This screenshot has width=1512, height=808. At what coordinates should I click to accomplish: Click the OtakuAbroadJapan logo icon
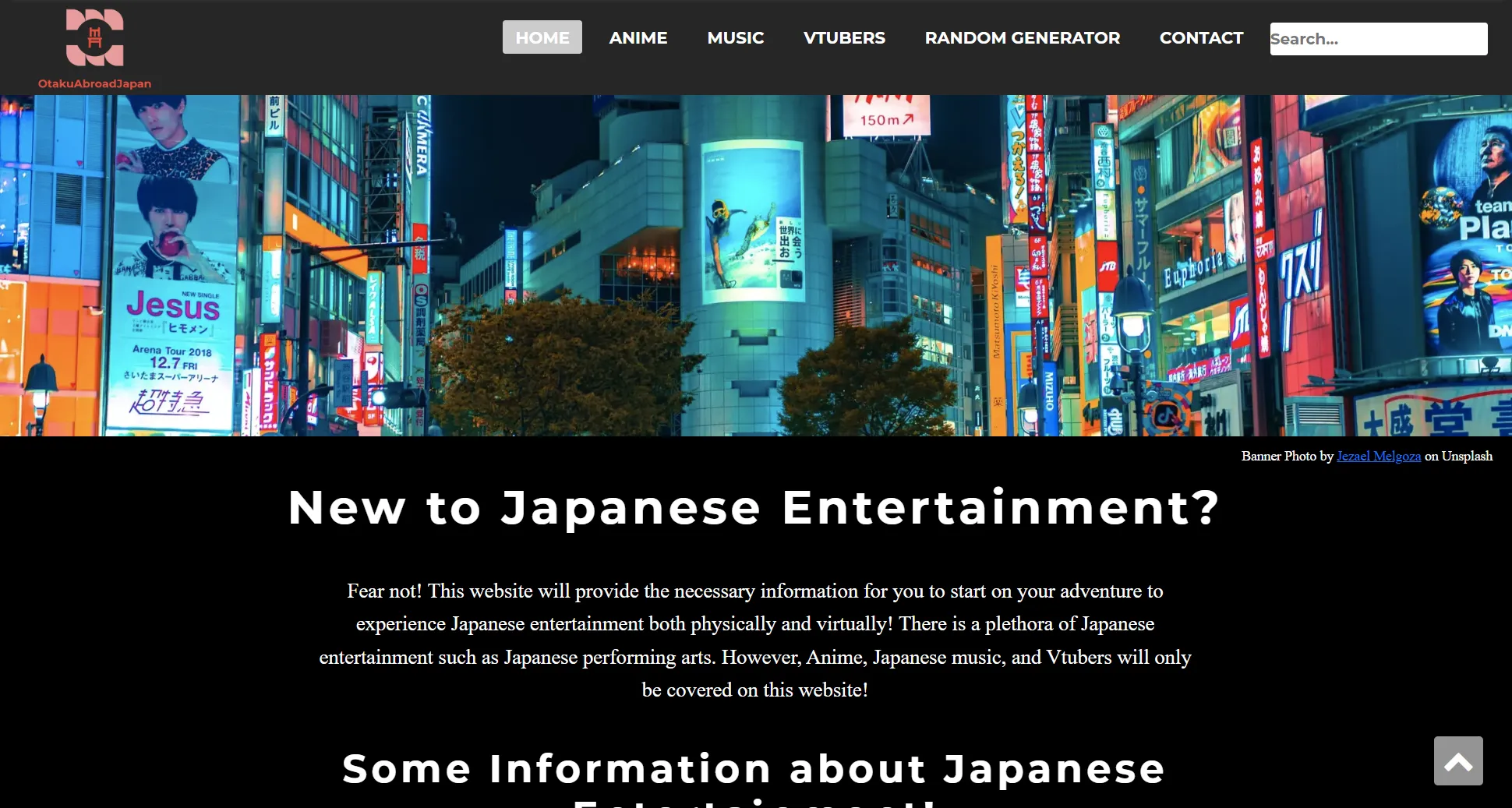[94, 38]
